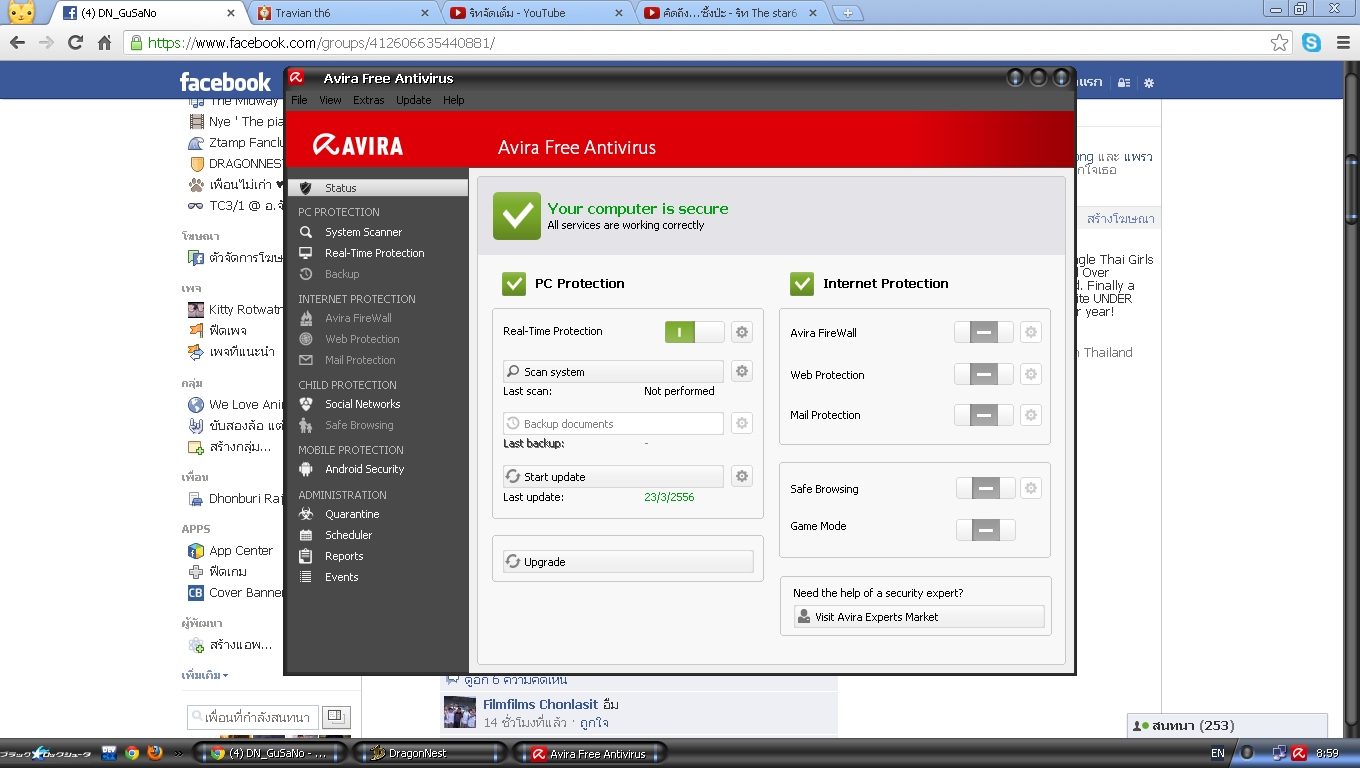Viewport: 1360px width, 768px height.
Task: Toggle the Mail Protection switch
Action: click(x=984, y=415)
